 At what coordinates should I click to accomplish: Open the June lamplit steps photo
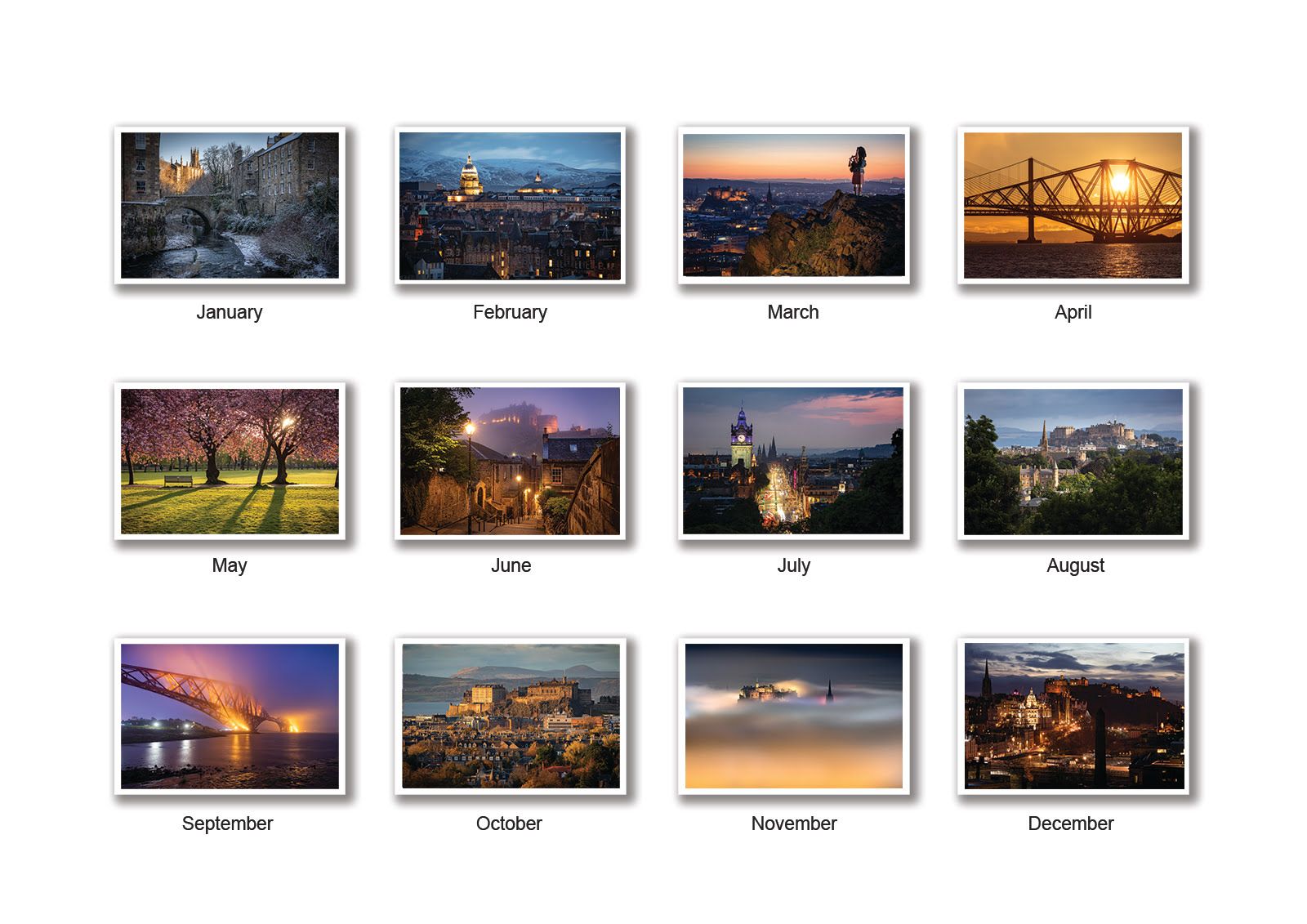(x=510, y=461)
